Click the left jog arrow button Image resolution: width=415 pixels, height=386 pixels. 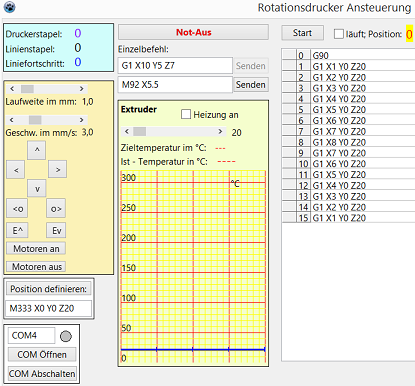click(x=16, y=170)
